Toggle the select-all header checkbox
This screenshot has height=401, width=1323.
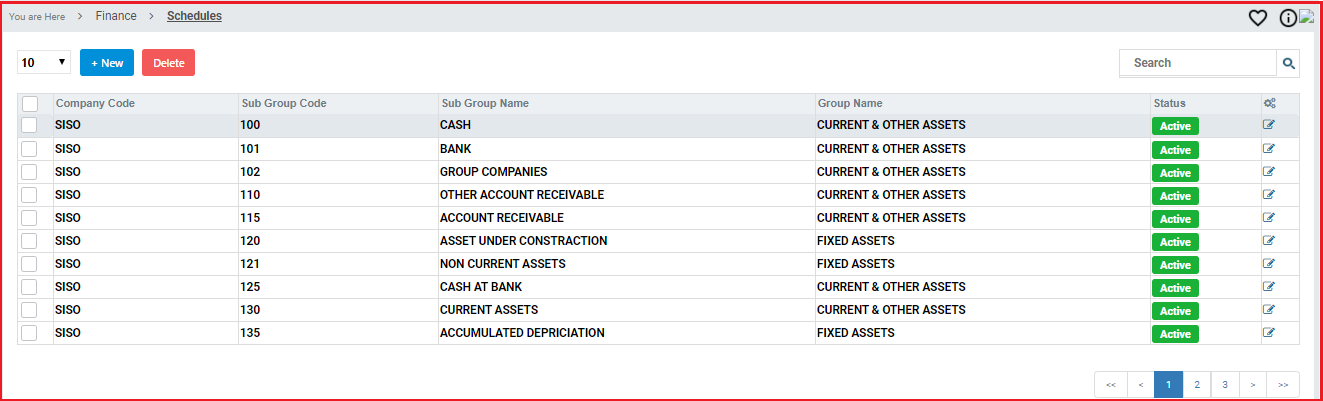(x=30, y=104)
